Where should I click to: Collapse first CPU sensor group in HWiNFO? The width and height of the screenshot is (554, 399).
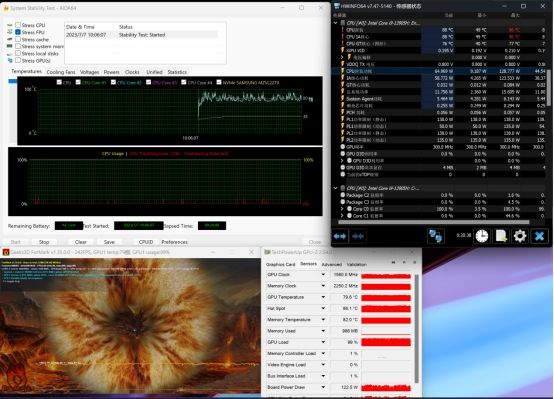tap(336, 23)
